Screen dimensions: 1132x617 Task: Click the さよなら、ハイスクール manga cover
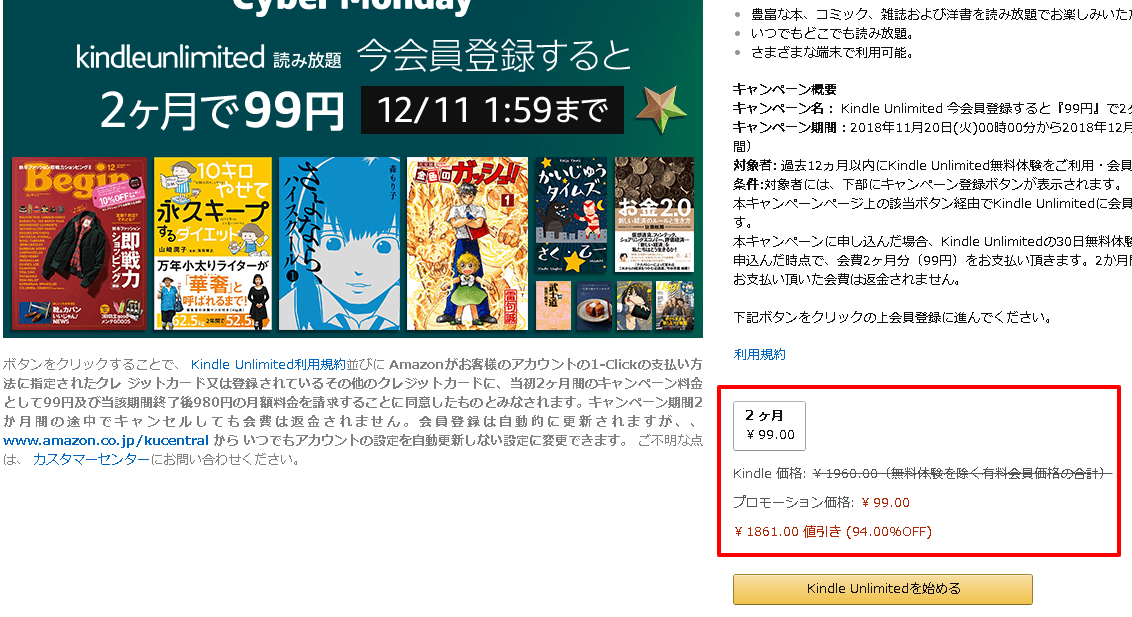tap(339, 244)
